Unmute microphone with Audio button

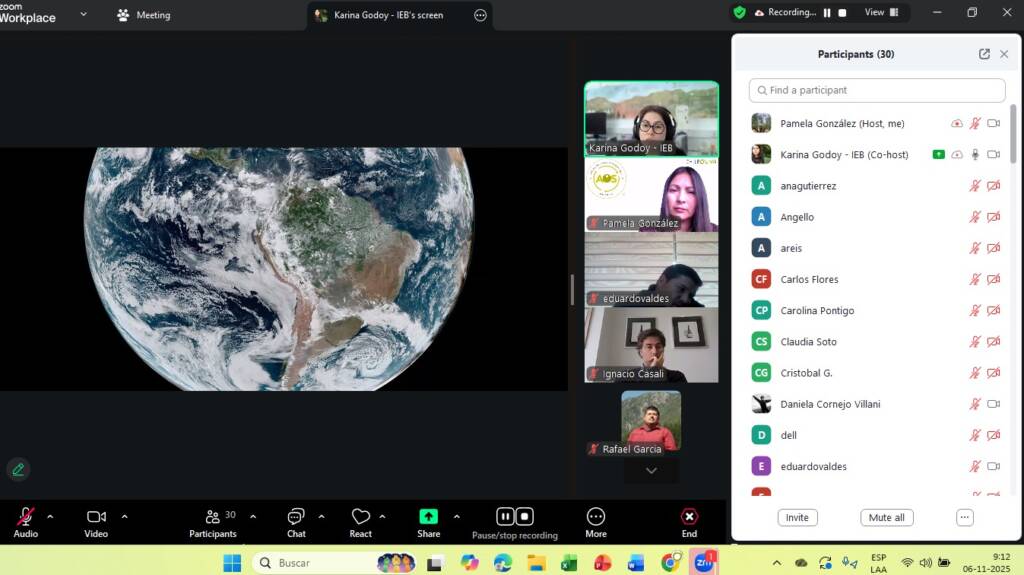pos(25,517)
